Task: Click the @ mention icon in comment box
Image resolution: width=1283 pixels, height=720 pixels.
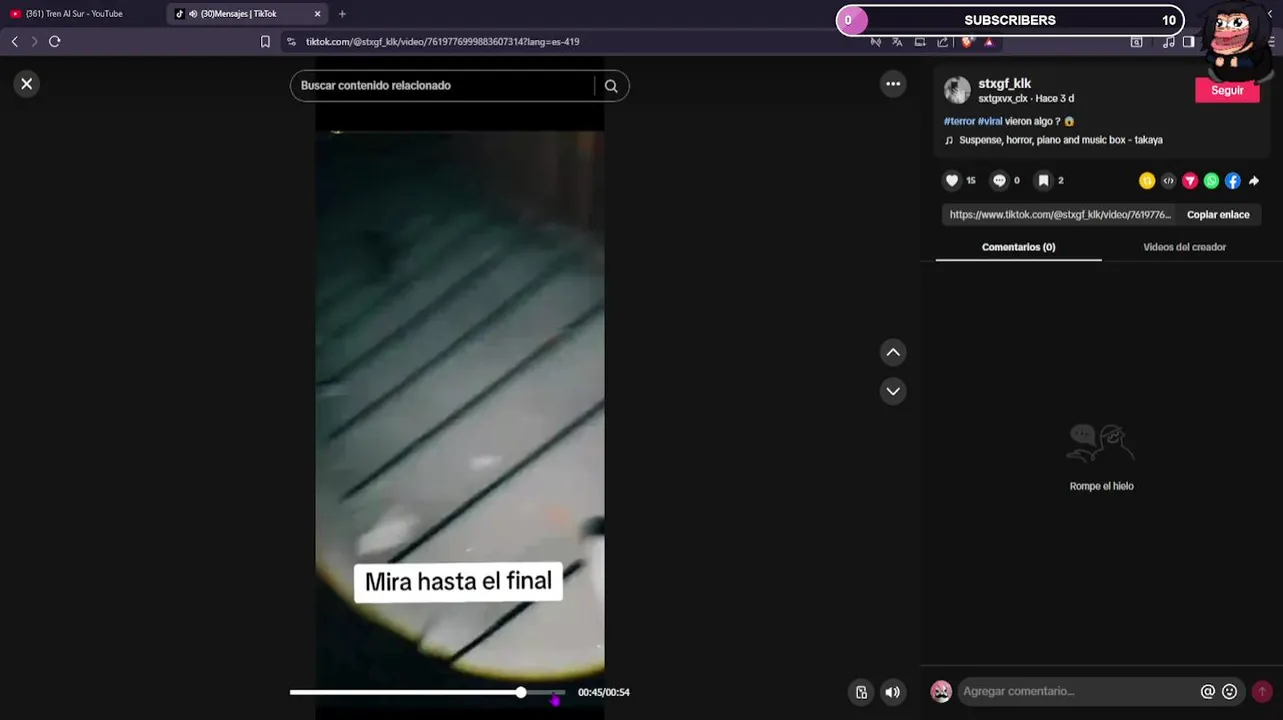Action: click(x=1208, y=691)
